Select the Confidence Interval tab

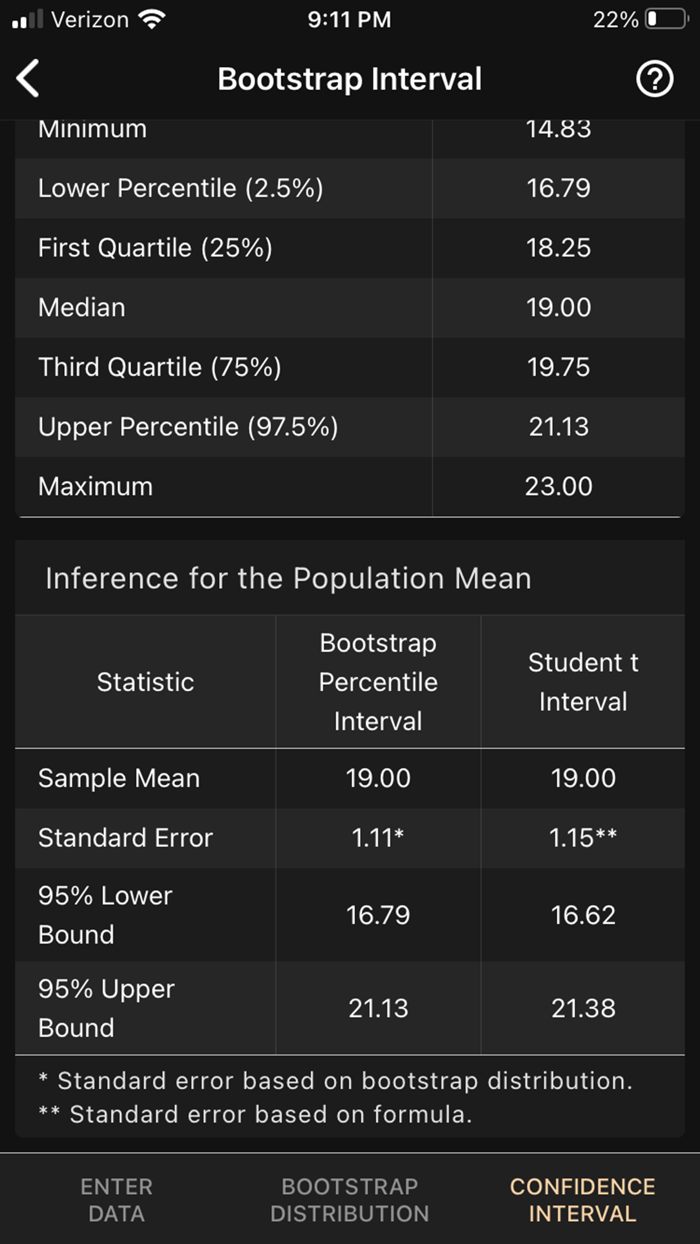click(582, 1199)
